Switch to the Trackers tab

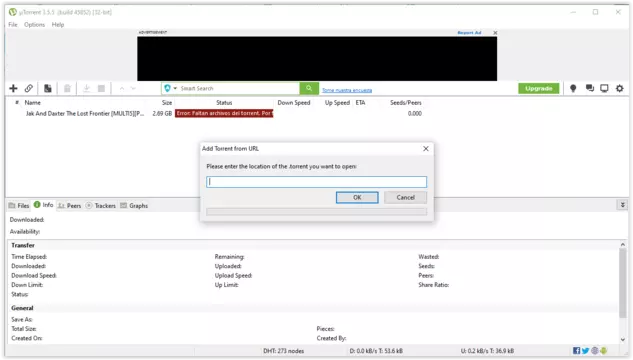(101, 206)
